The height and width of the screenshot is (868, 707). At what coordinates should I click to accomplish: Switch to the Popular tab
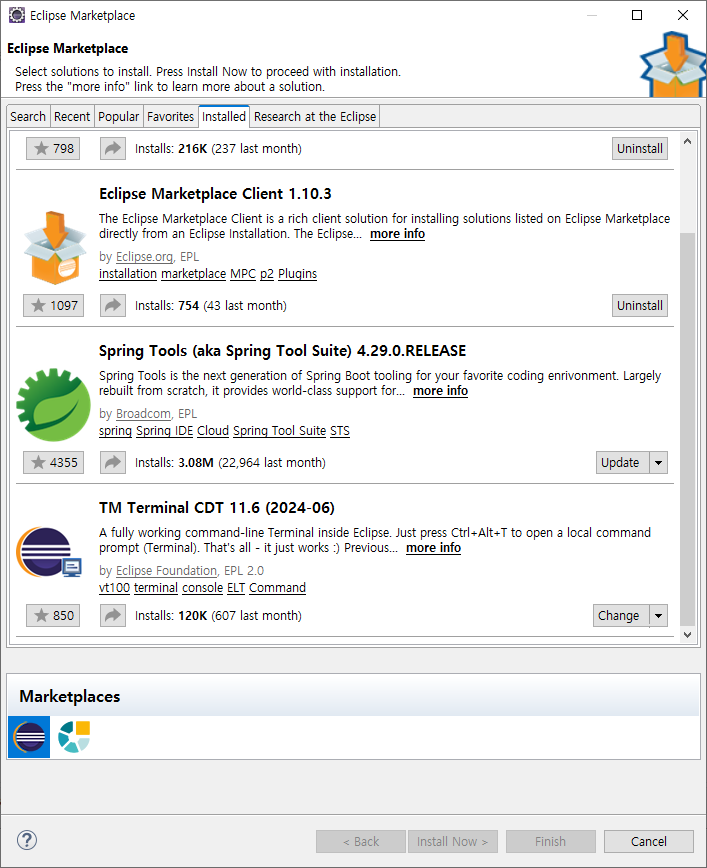118,117
